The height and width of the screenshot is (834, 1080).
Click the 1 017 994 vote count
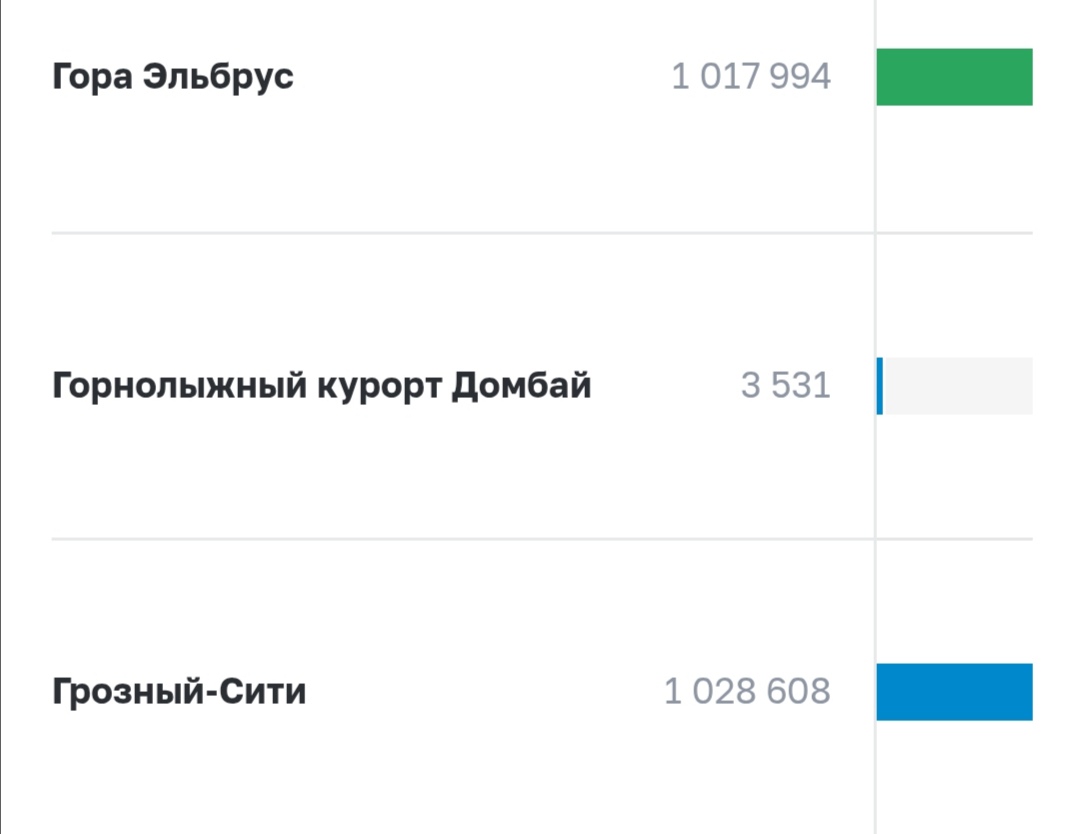(x=751, y=76)
